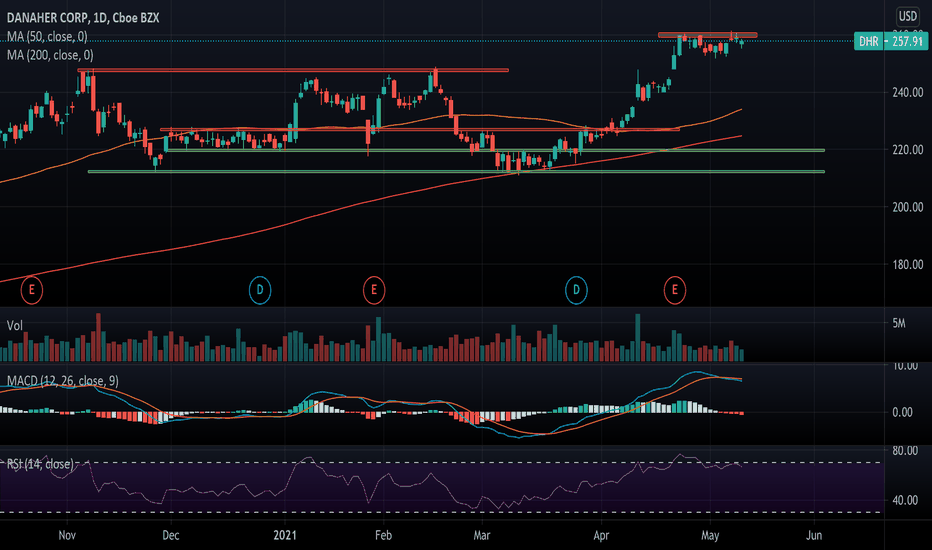Click the 80.00 RSI axis label

click(905, 451)
